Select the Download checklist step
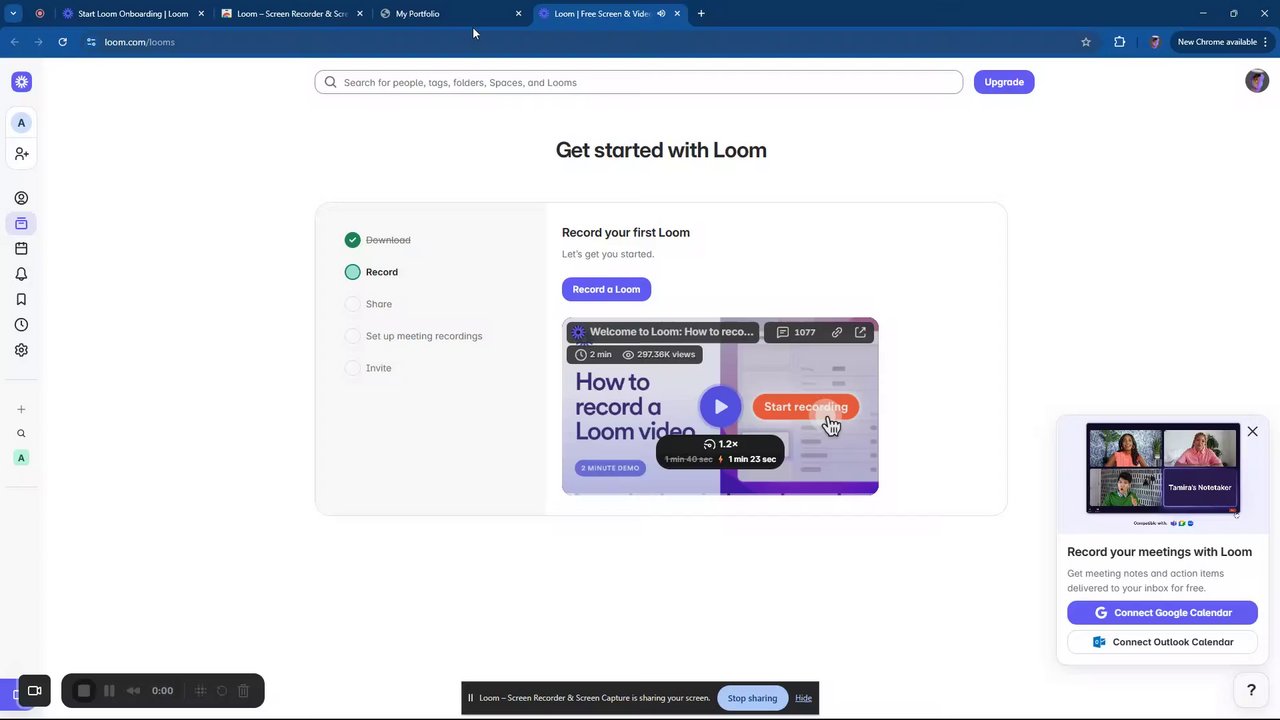 (x=378, y=240)
